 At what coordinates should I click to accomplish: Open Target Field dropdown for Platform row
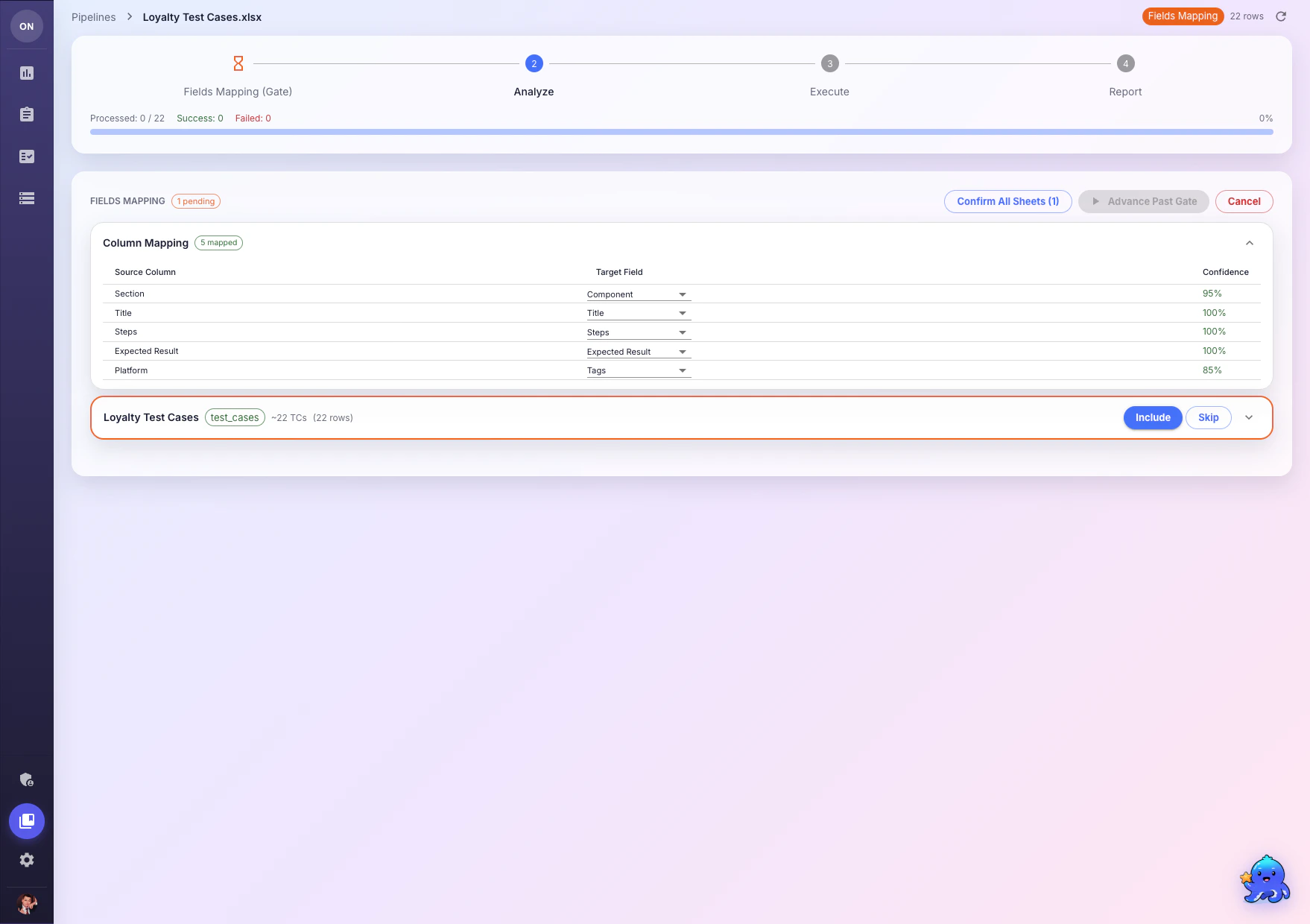tap(639, 370)
